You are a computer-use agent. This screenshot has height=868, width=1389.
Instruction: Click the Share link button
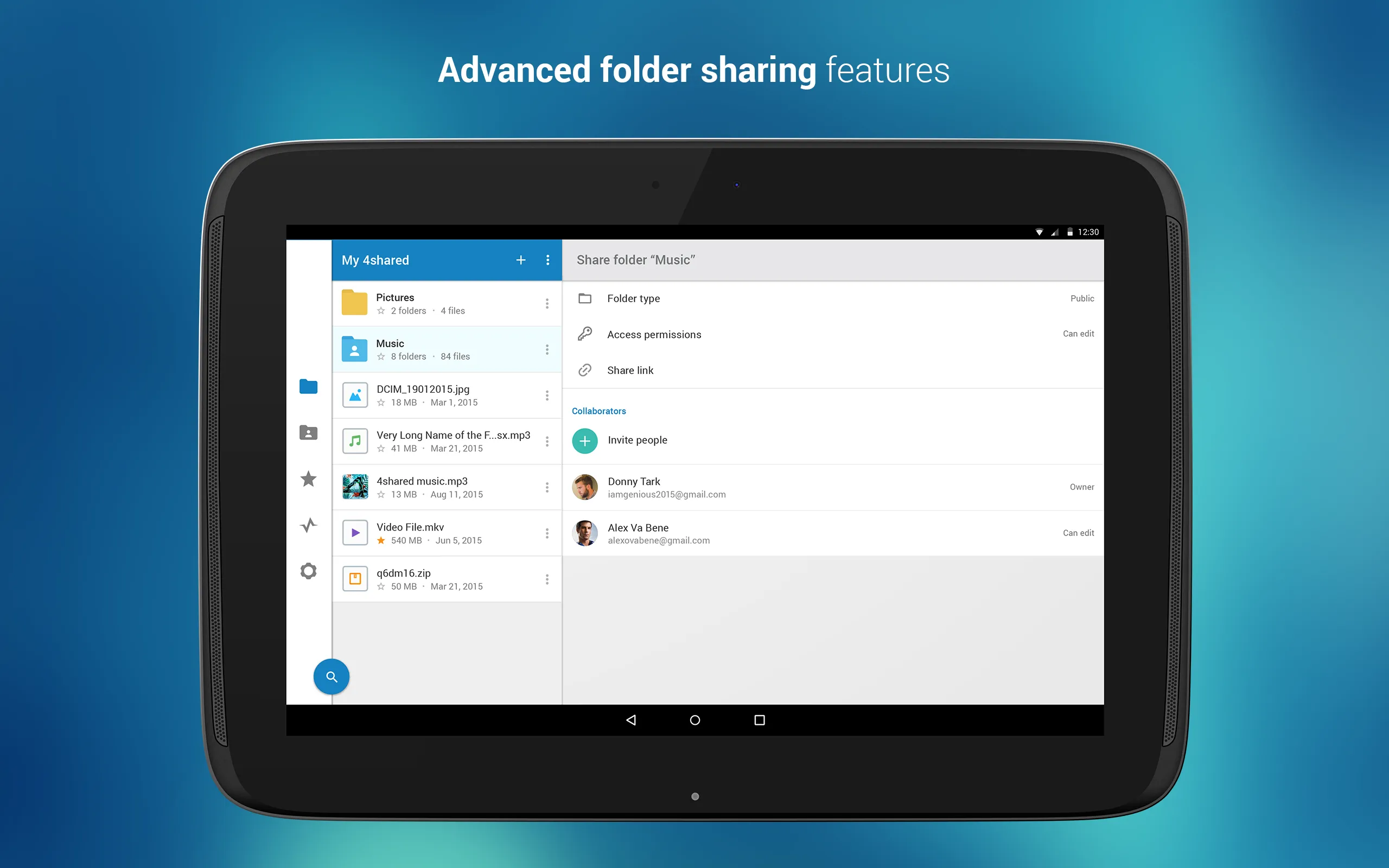631,369
